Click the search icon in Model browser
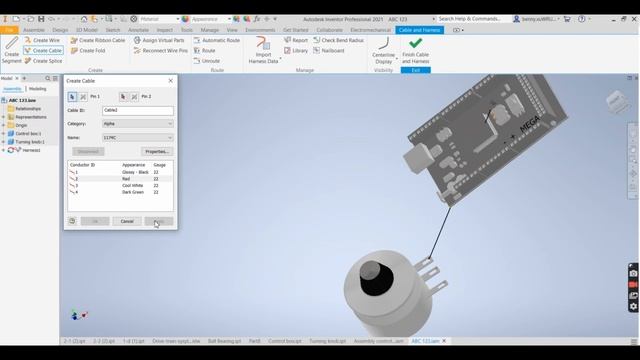Screen dimensions: 640x360 coord(48,78)
